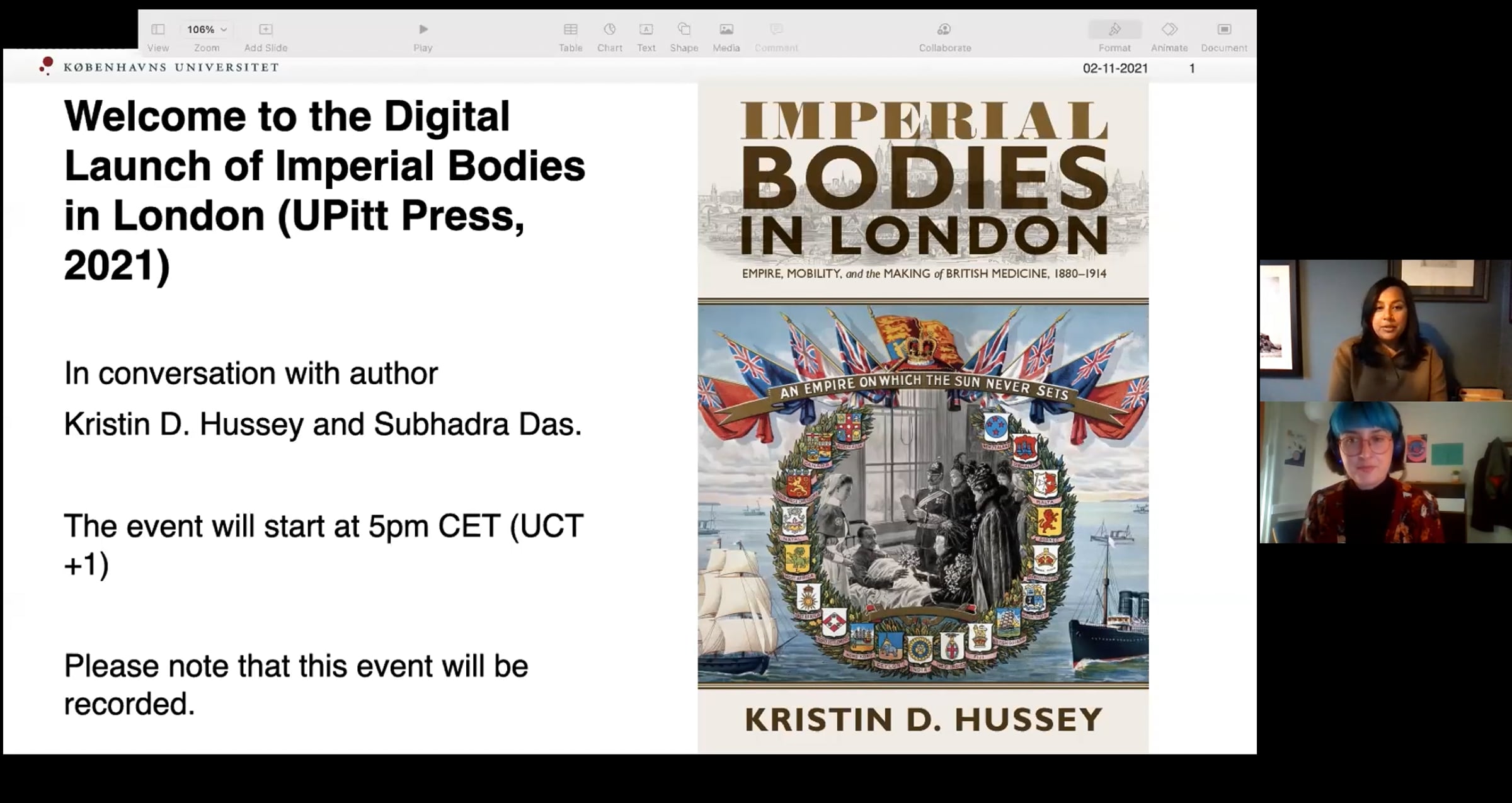Viewport: 1512px width, 803px height.
Task: Open the 106% zoom level dropdown
Action: click(x=207, y=30)
